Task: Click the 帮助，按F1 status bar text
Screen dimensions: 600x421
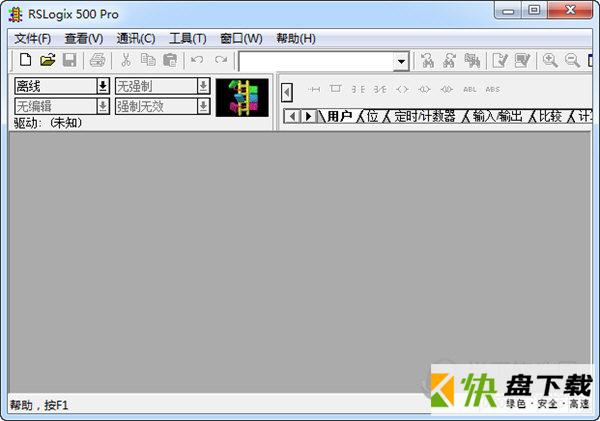Action: [39, 405]
